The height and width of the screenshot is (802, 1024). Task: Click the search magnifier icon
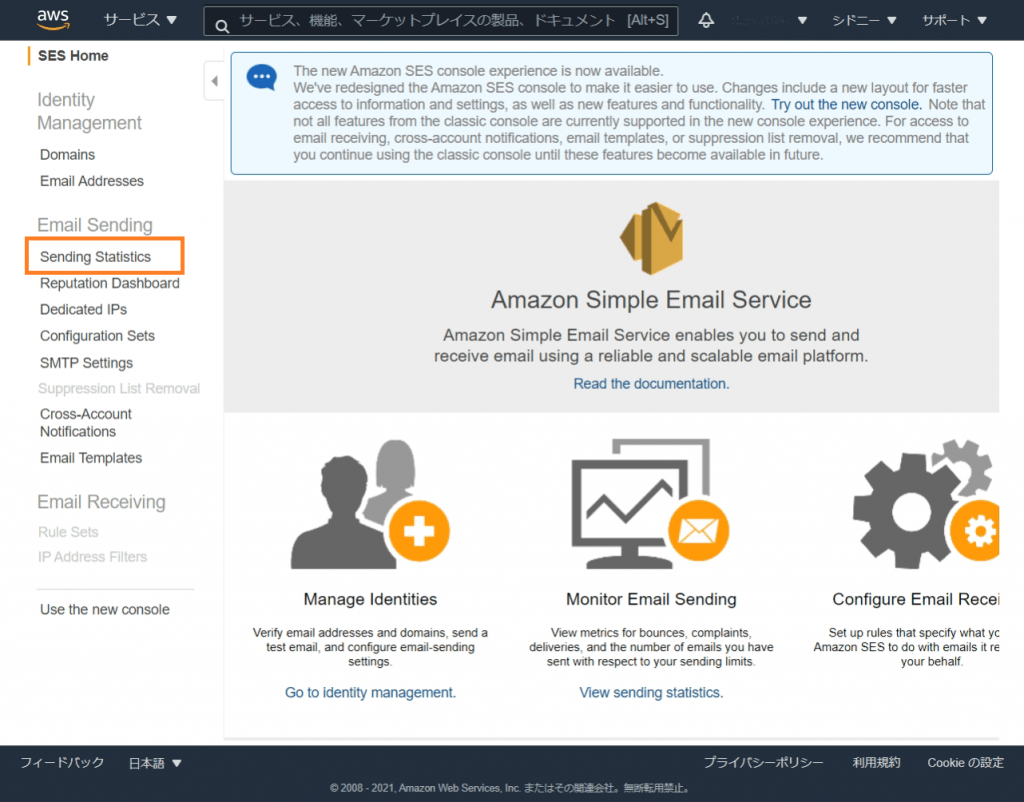pyautogui.click(x=222, y=25)
